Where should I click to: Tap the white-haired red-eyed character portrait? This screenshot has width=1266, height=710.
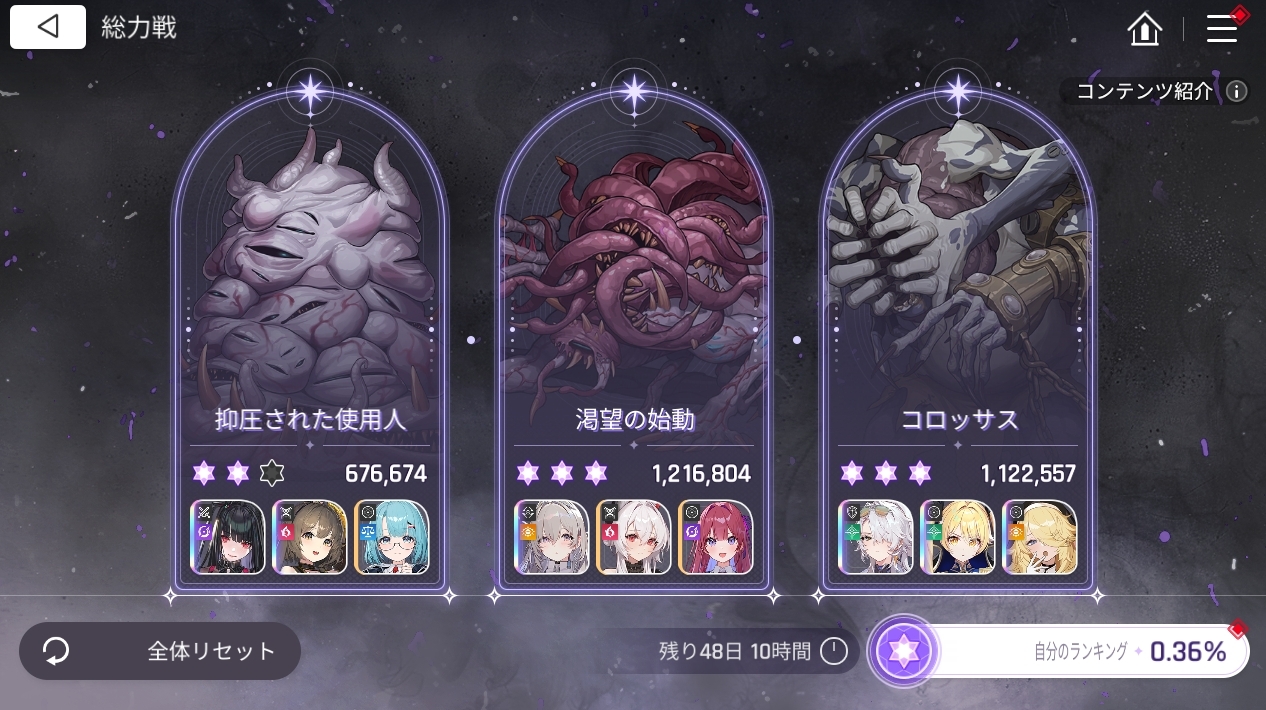pos(634,537)
